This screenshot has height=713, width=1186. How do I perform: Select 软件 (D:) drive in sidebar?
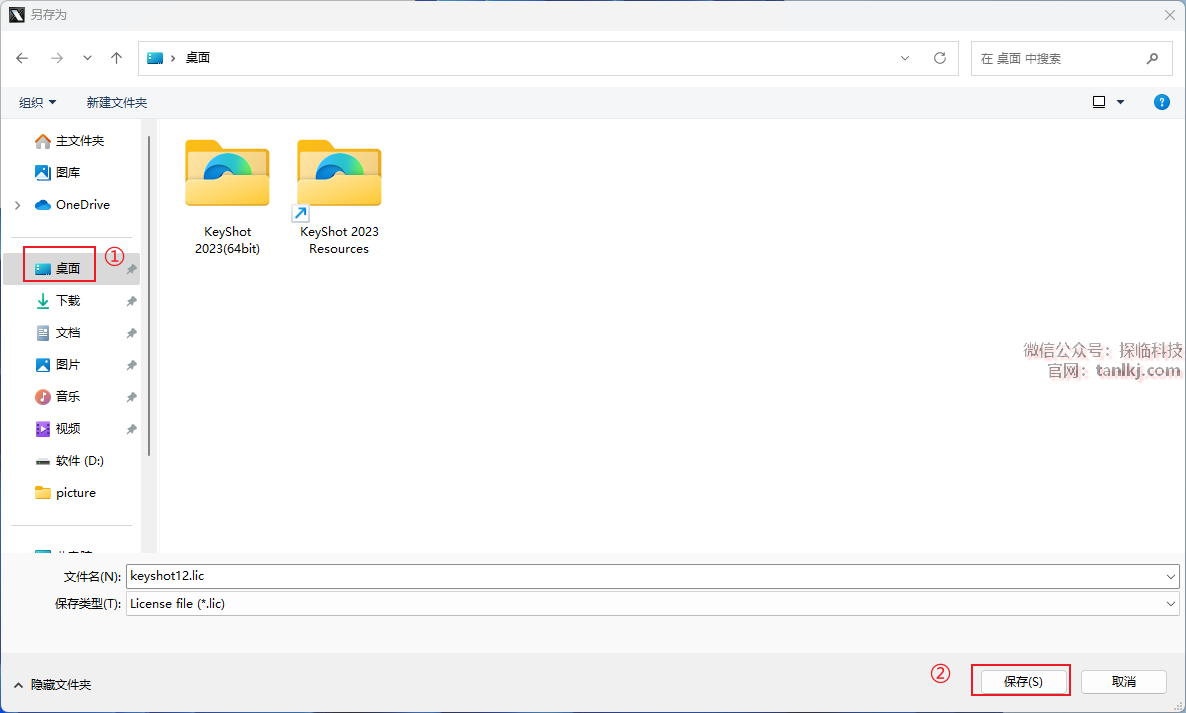click(70, 460)
